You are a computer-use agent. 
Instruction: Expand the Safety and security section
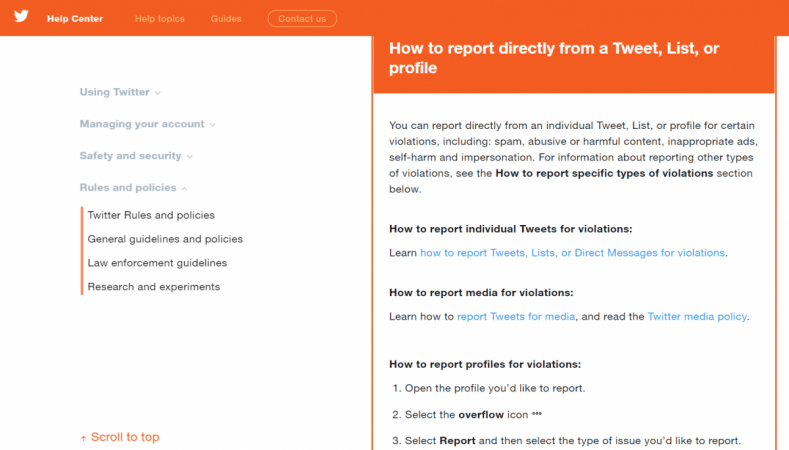(x=136, y=156)
